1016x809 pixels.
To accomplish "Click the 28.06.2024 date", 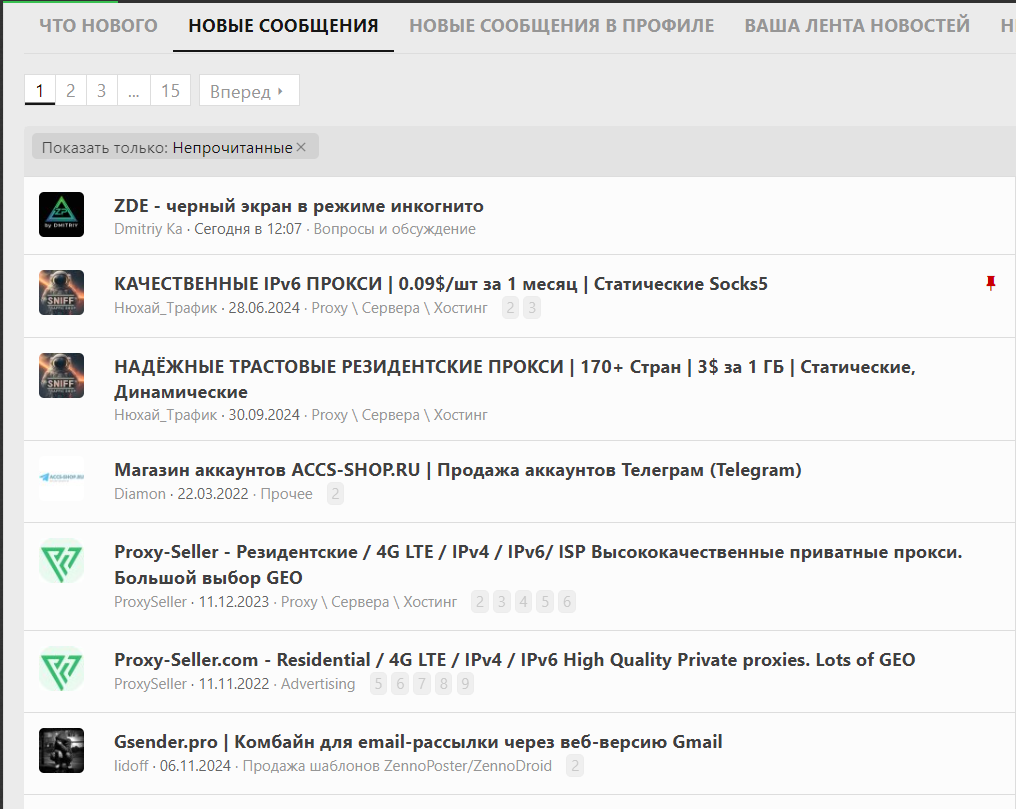I will pyautogui.click(x=264, y=308).
